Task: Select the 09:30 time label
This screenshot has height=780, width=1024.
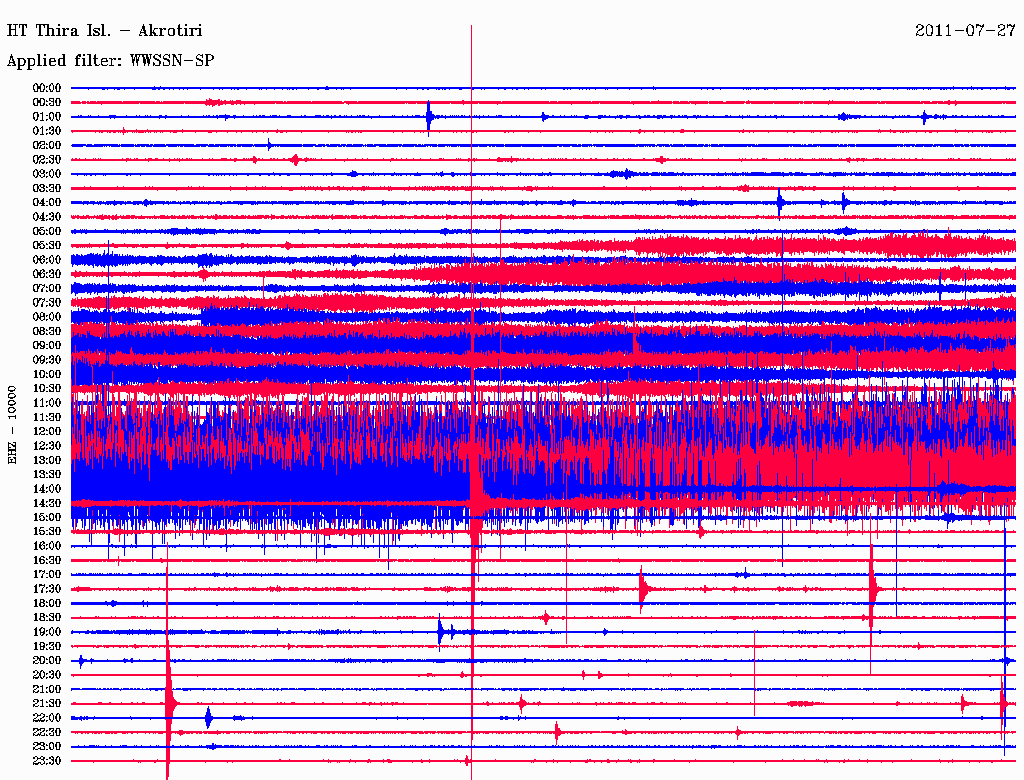Action: (x=47, y=361)
